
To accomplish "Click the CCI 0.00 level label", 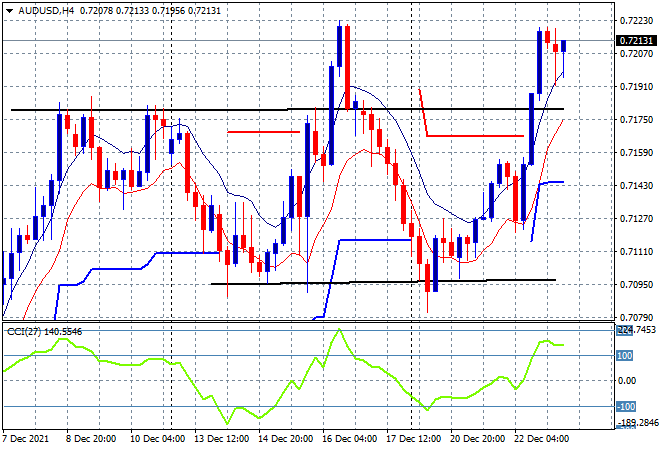I will tap(626, 381).
